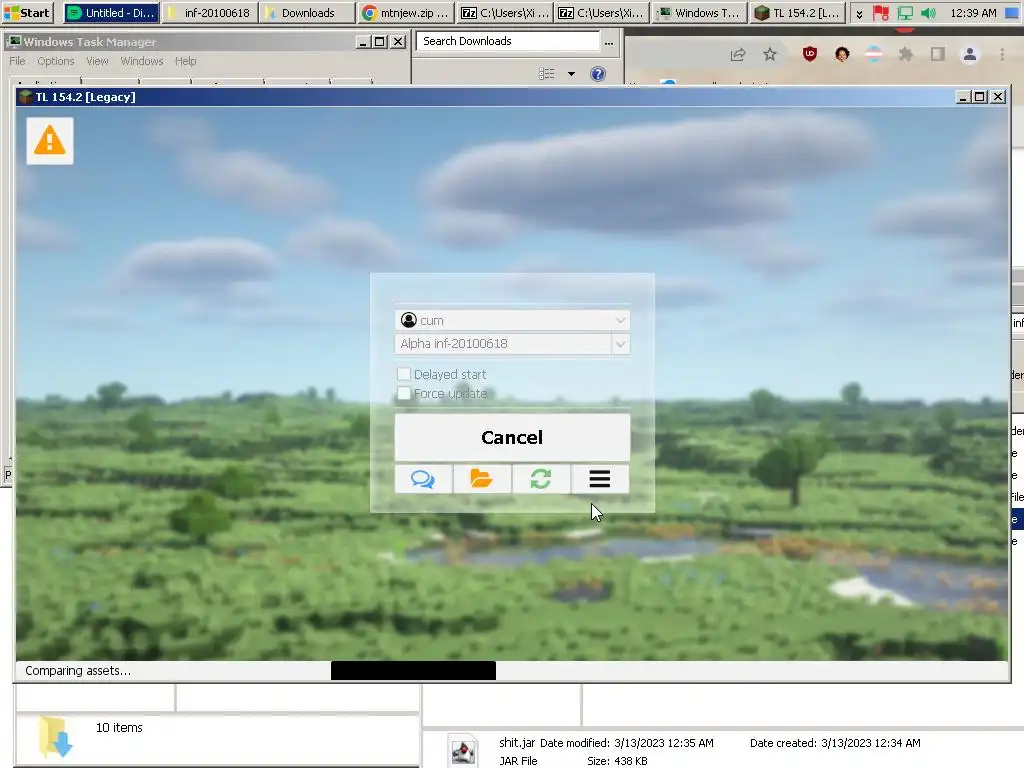Click the shit.jar file name text

pos(517,743)
